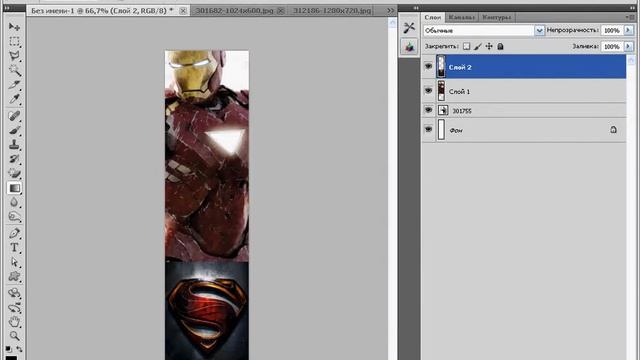Edit the Заливка 100% field
The image size is (640, 360).
pos(612,47)
